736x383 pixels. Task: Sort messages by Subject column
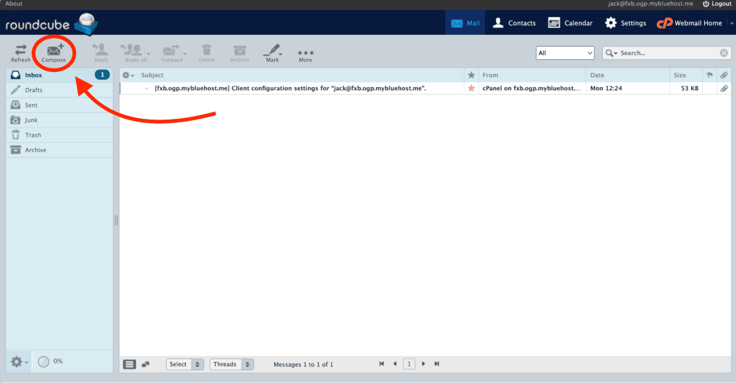coord(152,75)
